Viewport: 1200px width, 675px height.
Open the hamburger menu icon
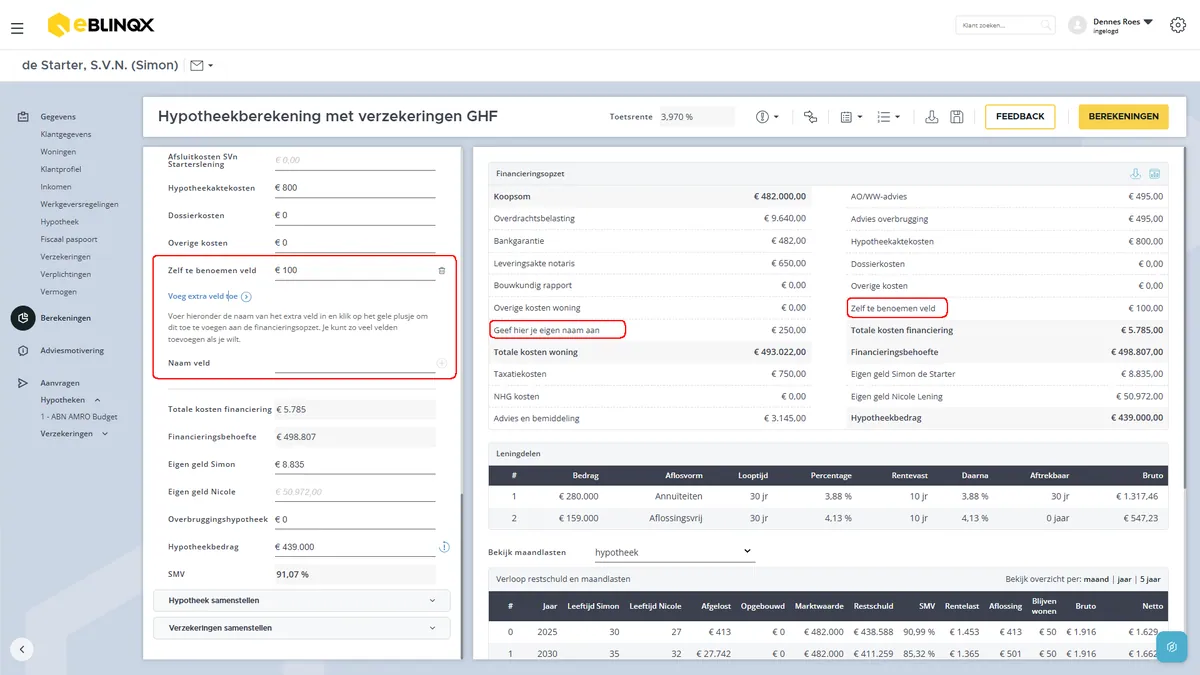[17, 28]
